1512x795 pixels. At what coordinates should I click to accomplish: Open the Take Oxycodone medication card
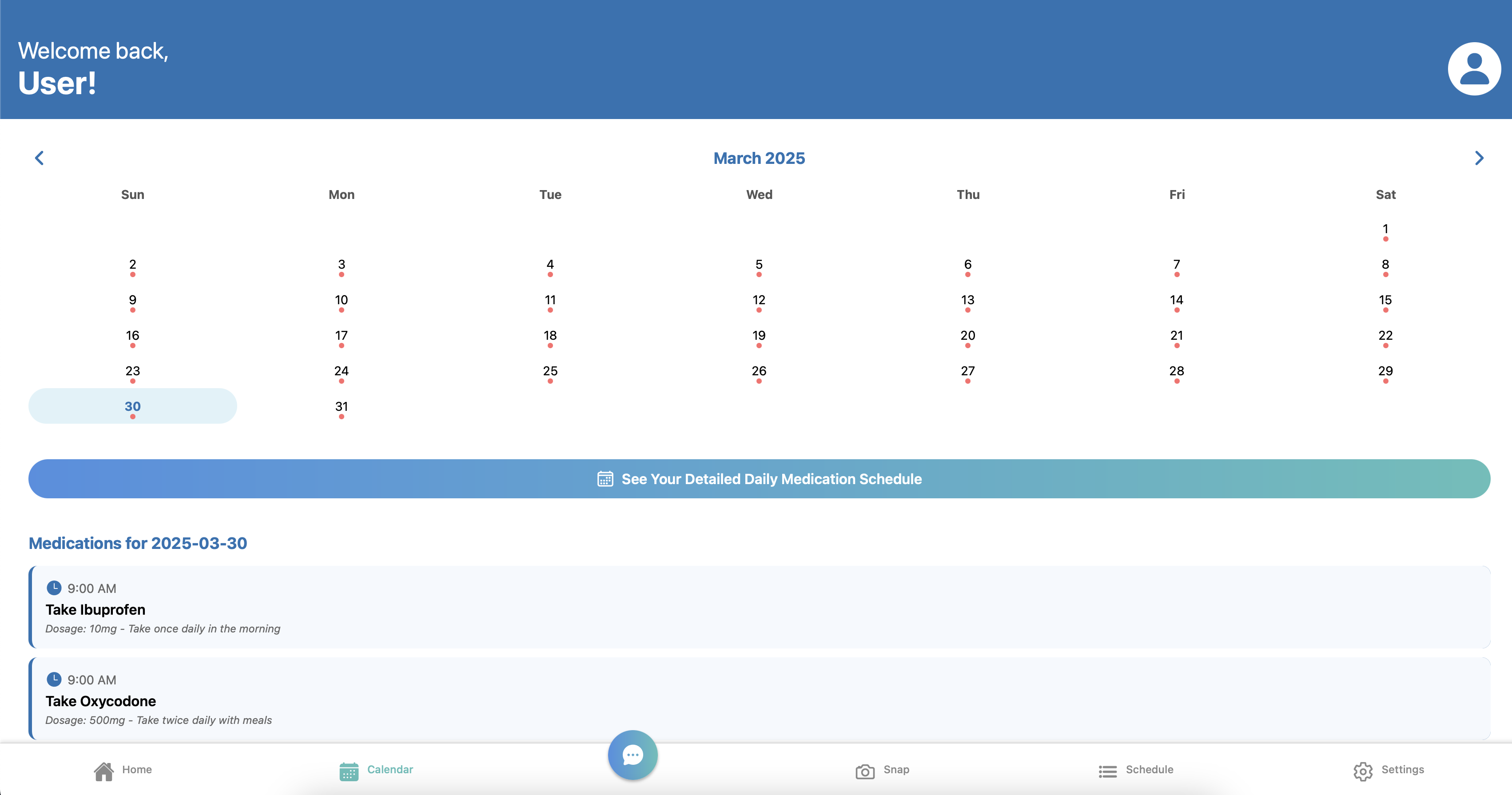(x=758, y=700)
